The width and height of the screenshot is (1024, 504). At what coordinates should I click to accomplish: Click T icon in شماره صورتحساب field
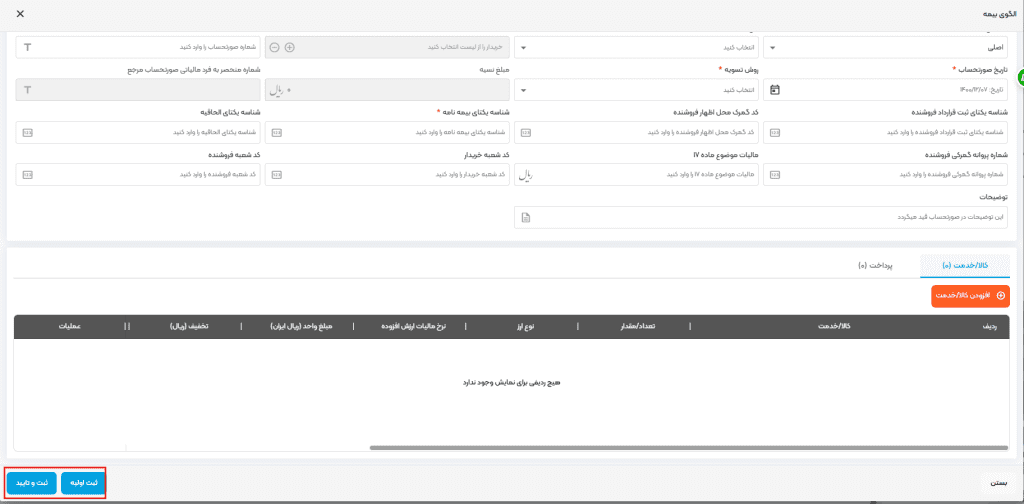[27, 47]
